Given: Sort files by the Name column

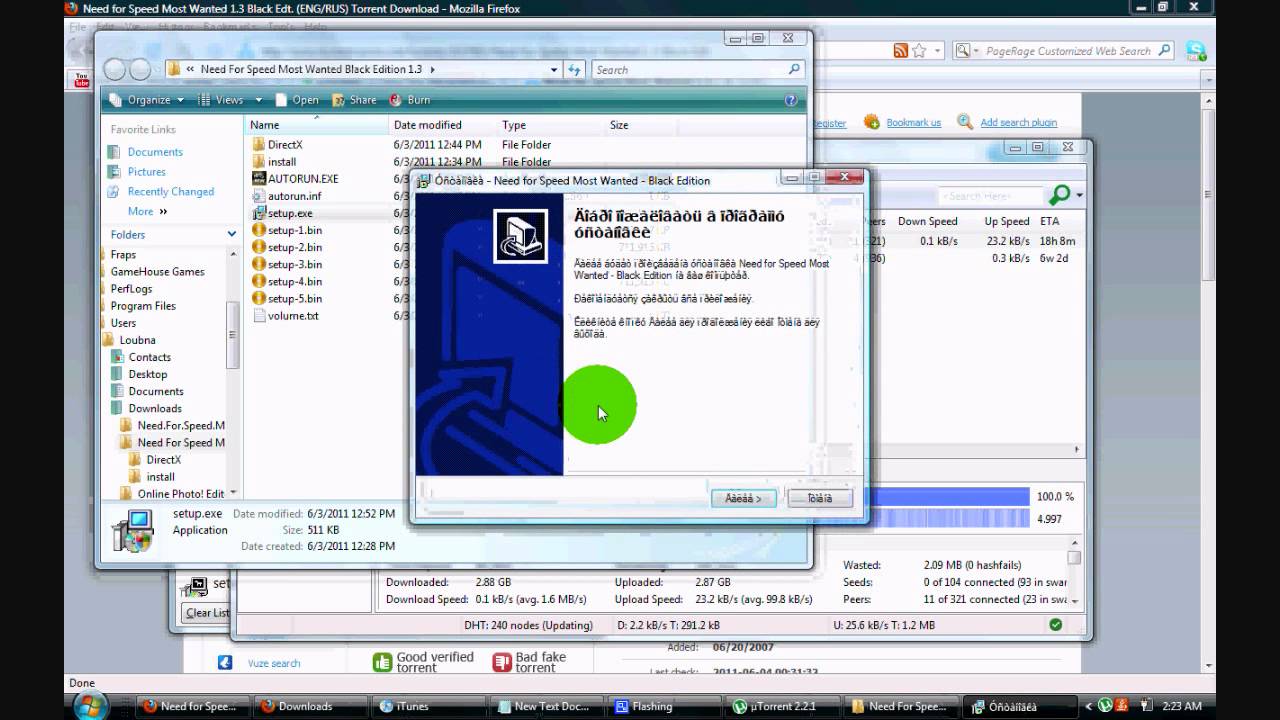Looking at the screenshot, I should click(316, 125).
